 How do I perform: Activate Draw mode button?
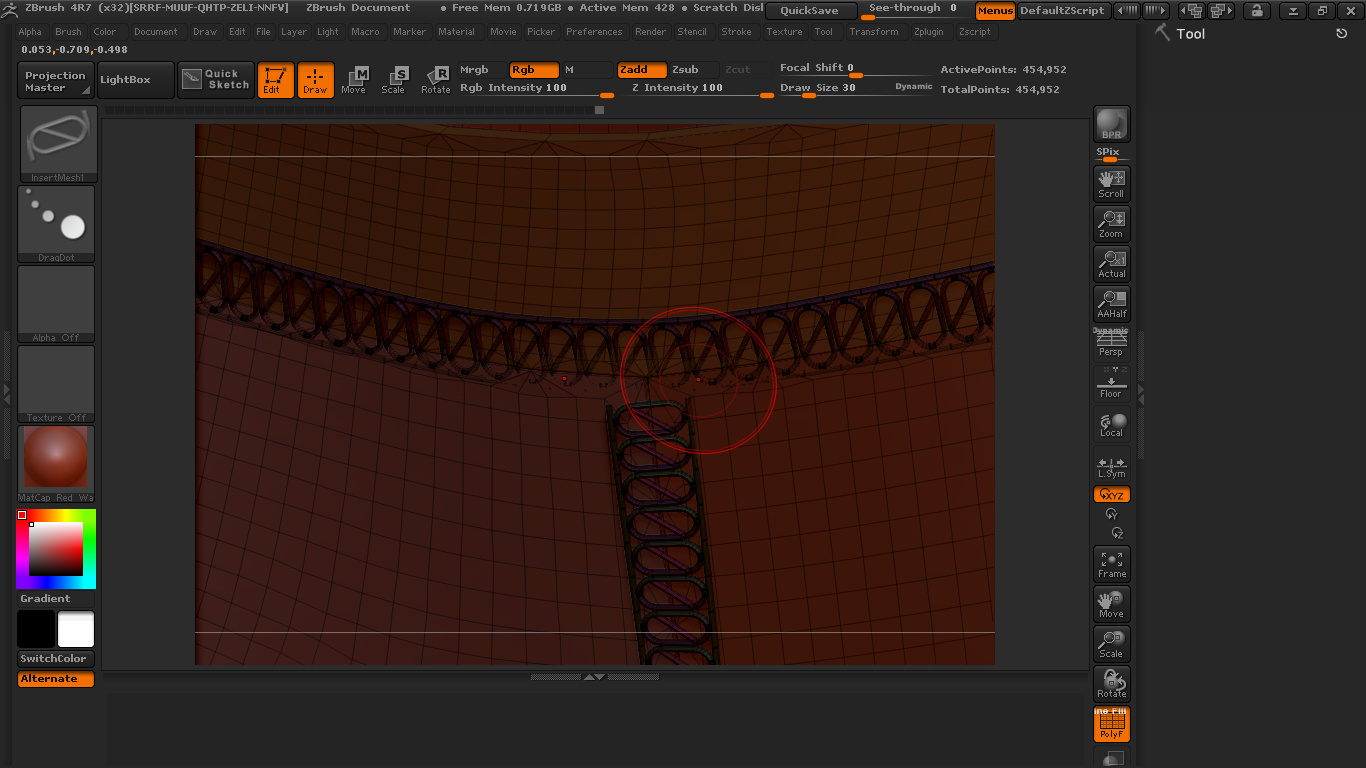point(315,80)
